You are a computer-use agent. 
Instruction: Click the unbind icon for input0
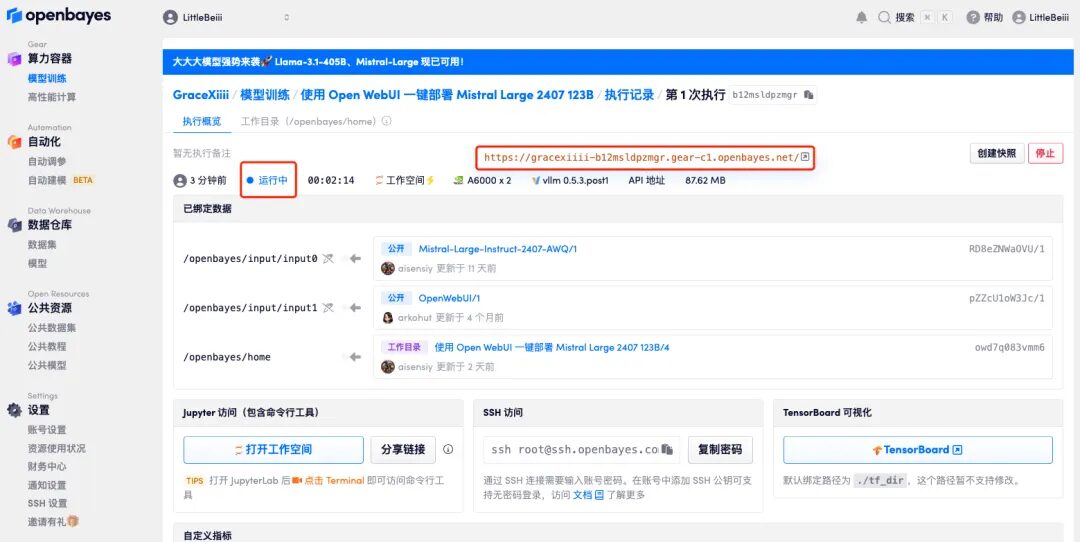pos(328,259)
